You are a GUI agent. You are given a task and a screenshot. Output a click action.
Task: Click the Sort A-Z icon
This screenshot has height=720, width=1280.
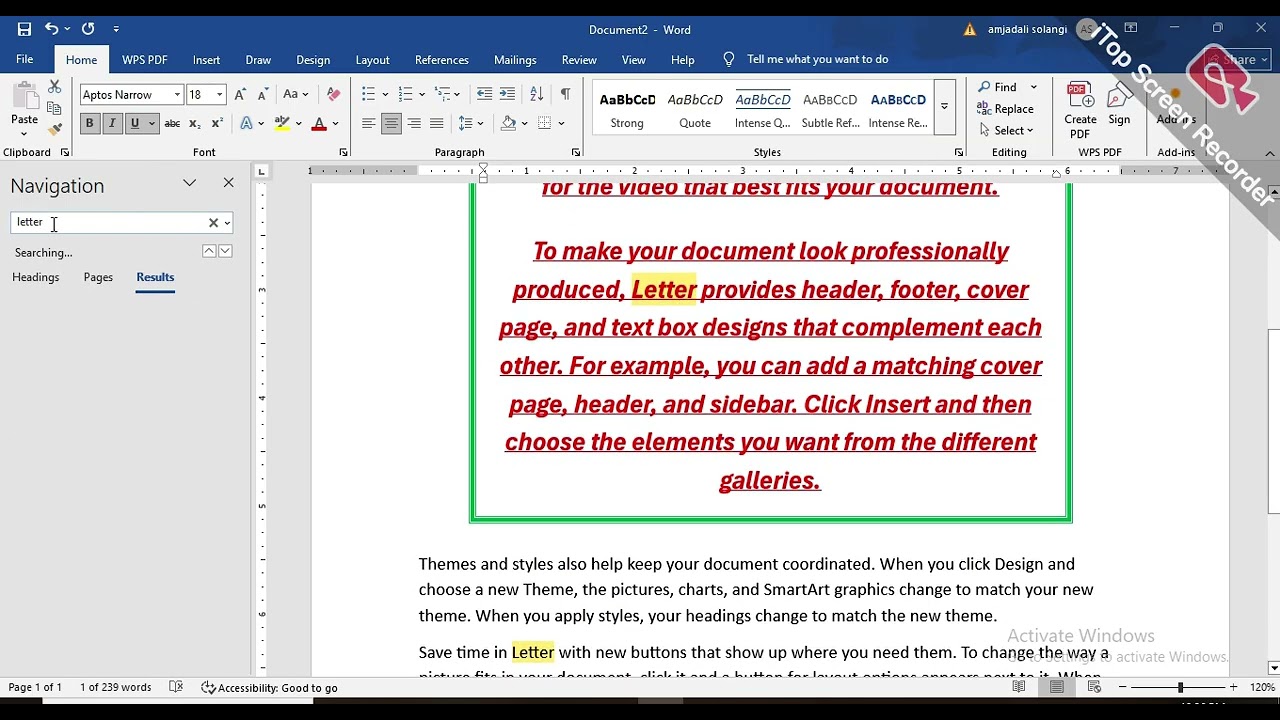[536, 94]
